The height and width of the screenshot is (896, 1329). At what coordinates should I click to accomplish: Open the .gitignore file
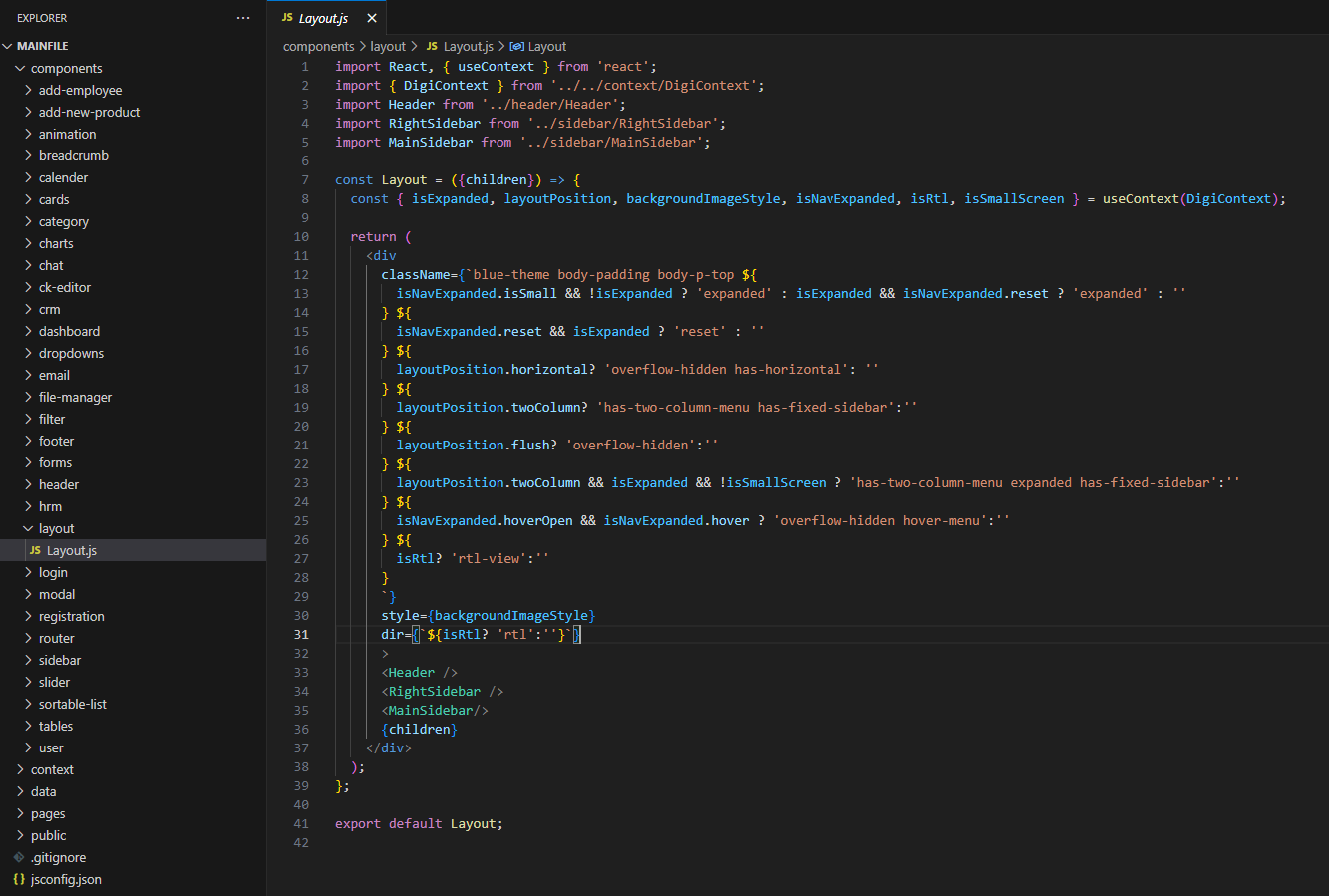(58, 857)
